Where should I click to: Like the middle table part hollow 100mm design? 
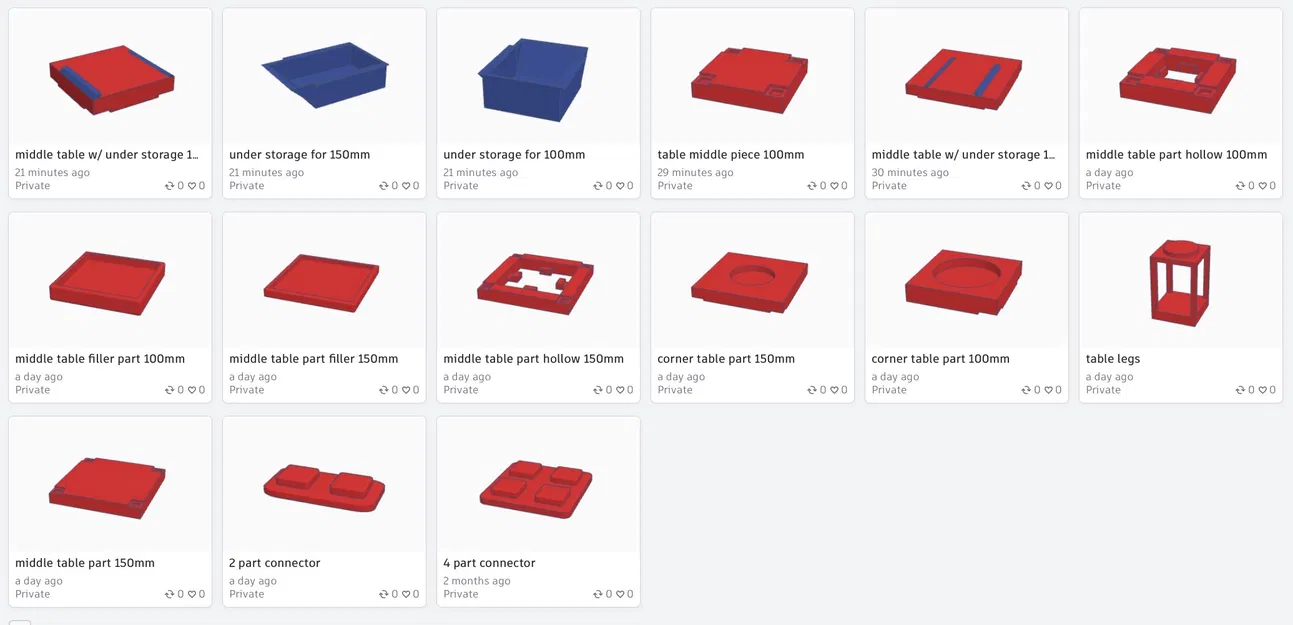[x=1263, y=186]
